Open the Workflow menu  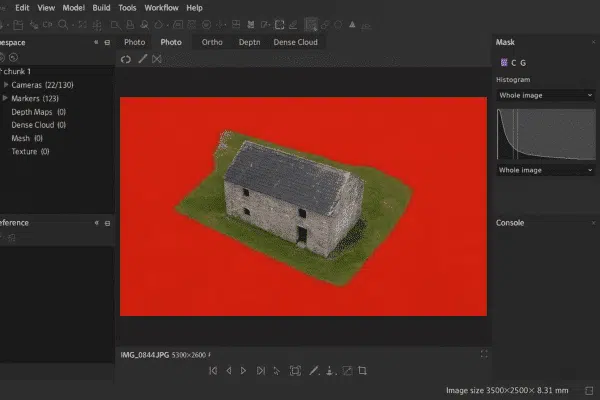tap(161, 7)
